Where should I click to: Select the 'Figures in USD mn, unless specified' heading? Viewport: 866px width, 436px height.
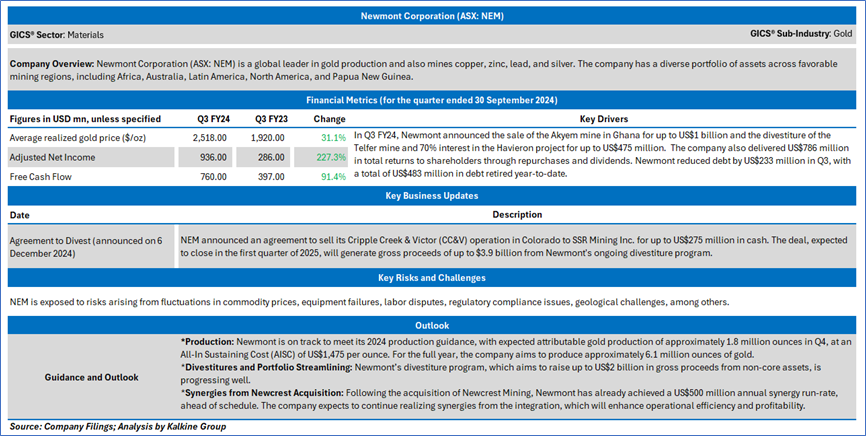[85, 119]
